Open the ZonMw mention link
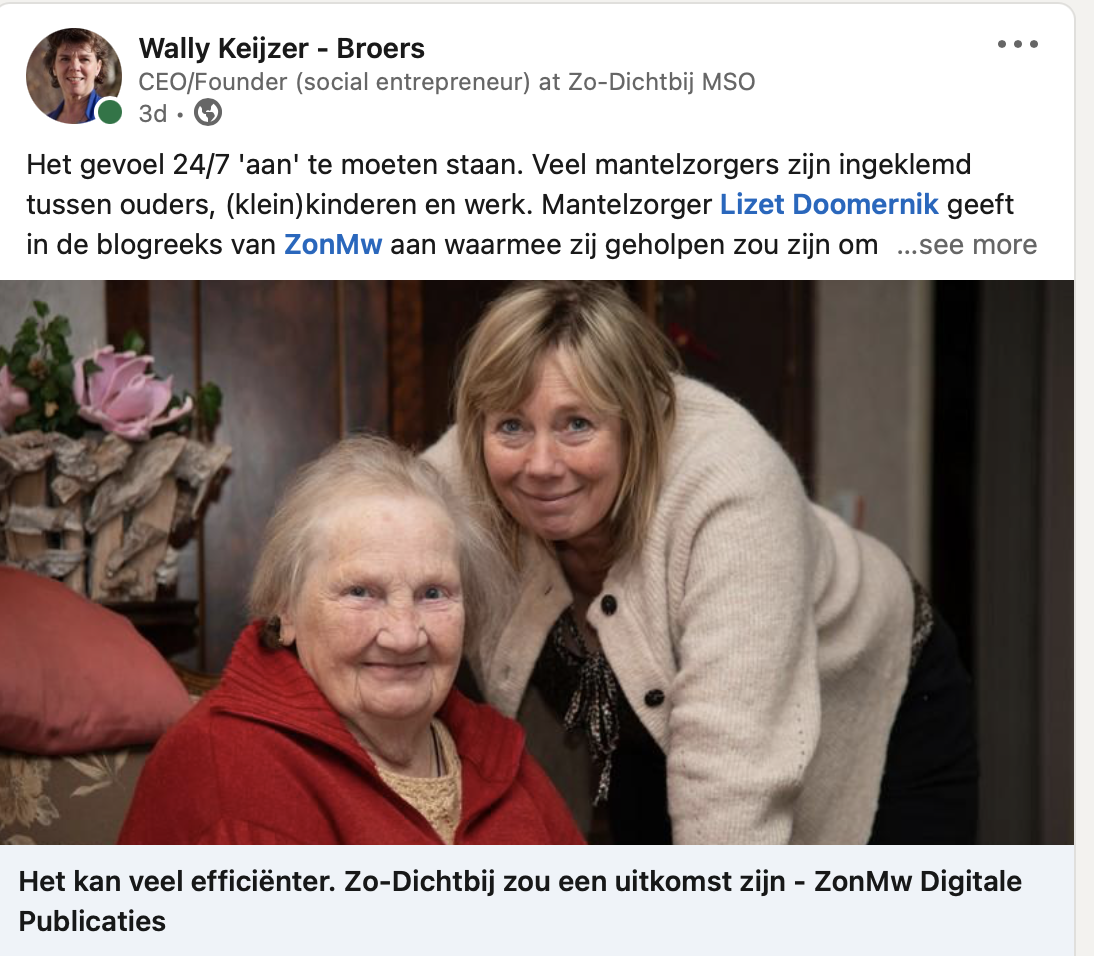The height and width of the screenshot is (956, 1094). [333, 245]
